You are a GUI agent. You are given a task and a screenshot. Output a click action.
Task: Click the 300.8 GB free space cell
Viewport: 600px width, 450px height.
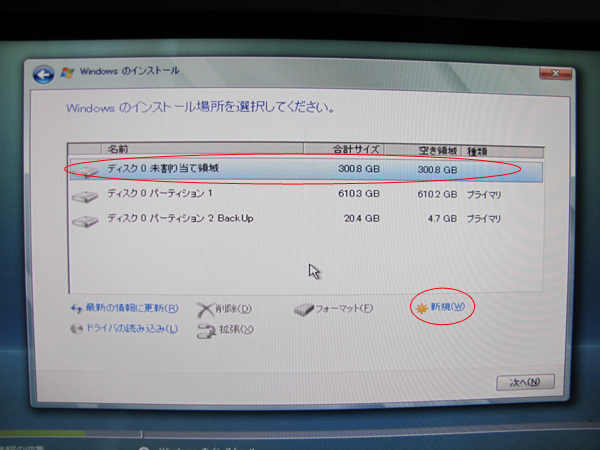437,170
